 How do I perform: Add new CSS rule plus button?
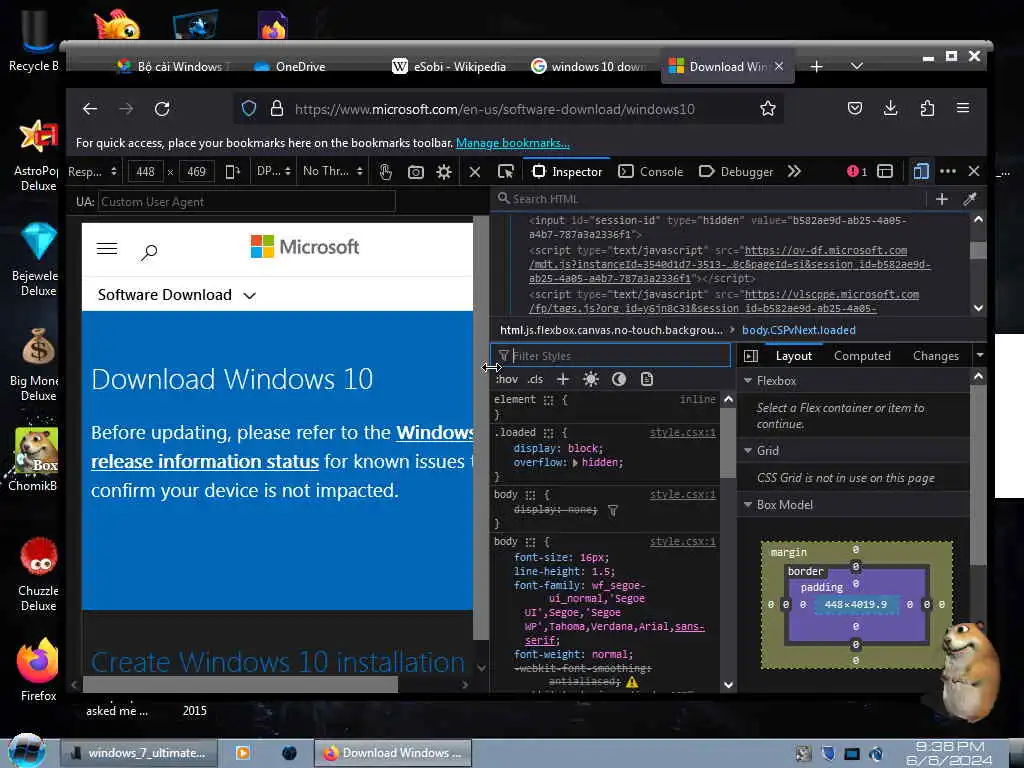tap(563, 379)
